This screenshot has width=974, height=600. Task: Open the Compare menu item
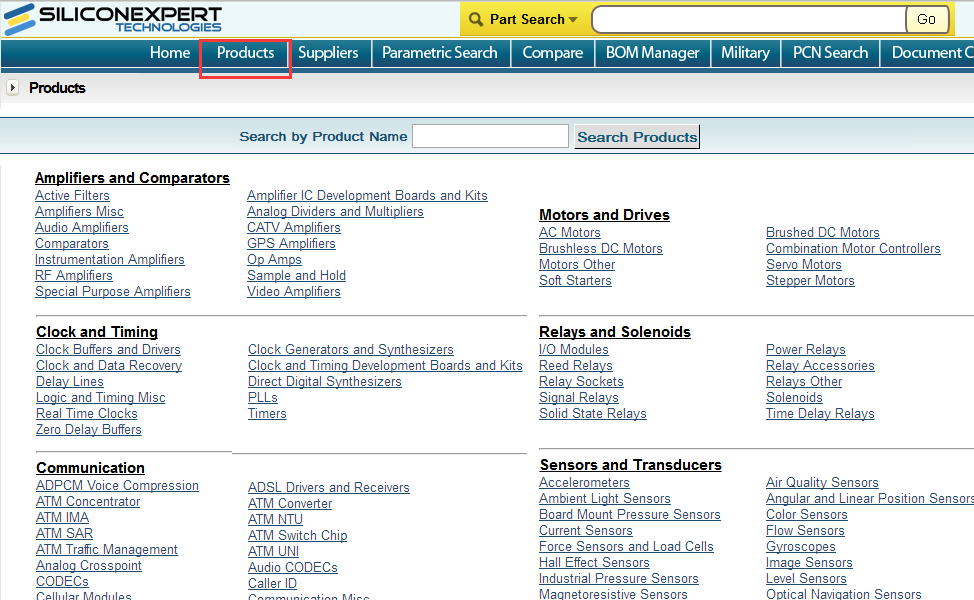tap(553, 53)
